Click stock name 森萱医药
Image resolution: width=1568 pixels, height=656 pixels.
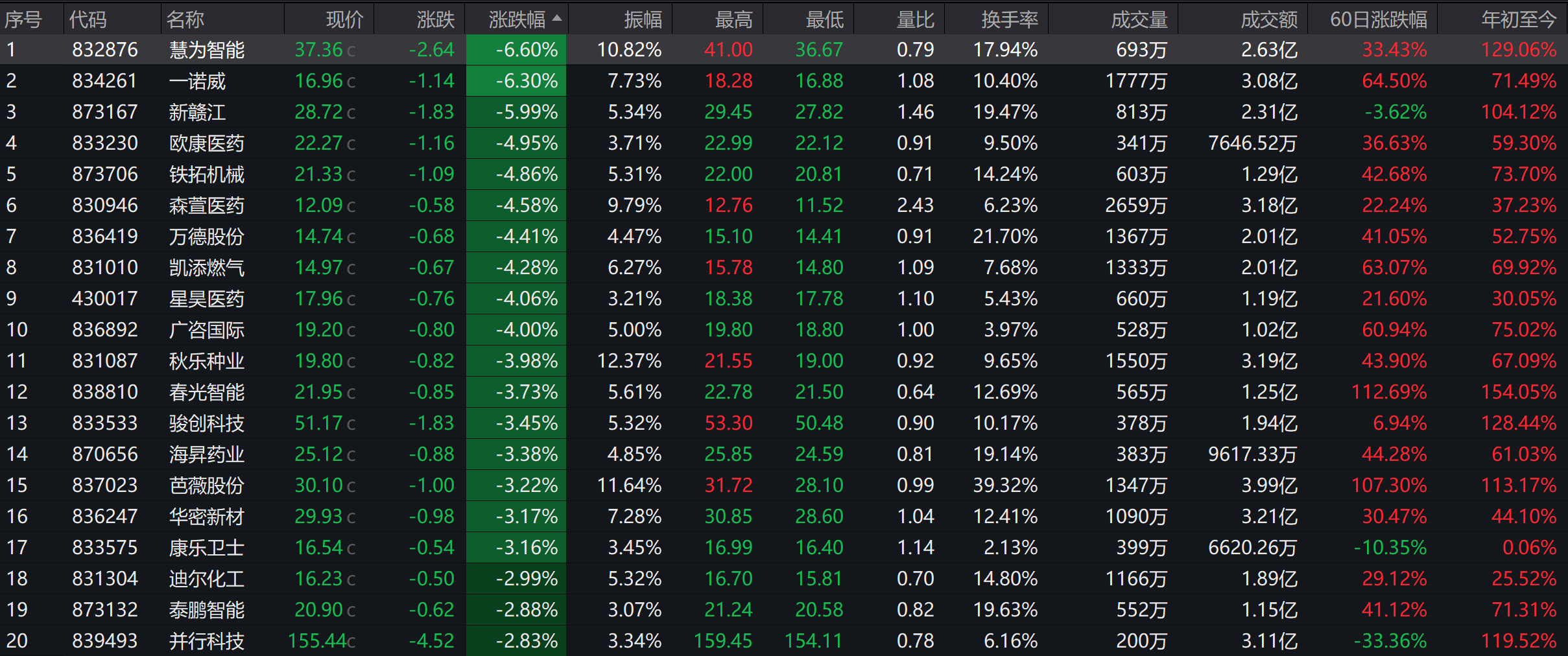point(207,205)
